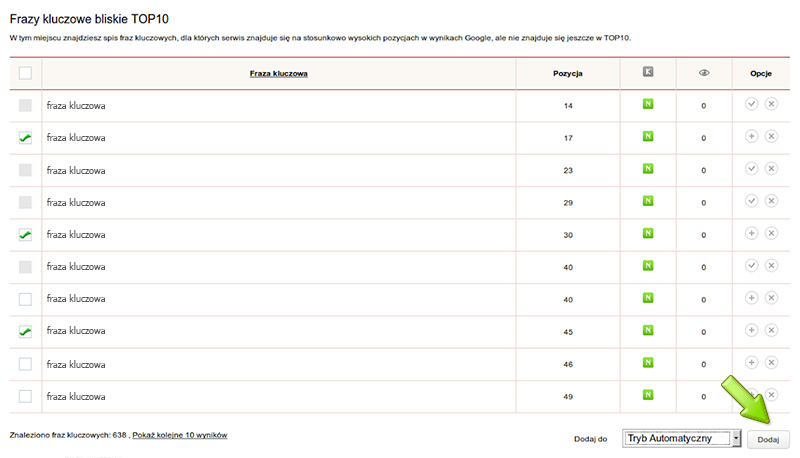The width and height of the screenshot is (800, 458).
Task: Click the plus icon for position 17 row
Action: [752, 137]
